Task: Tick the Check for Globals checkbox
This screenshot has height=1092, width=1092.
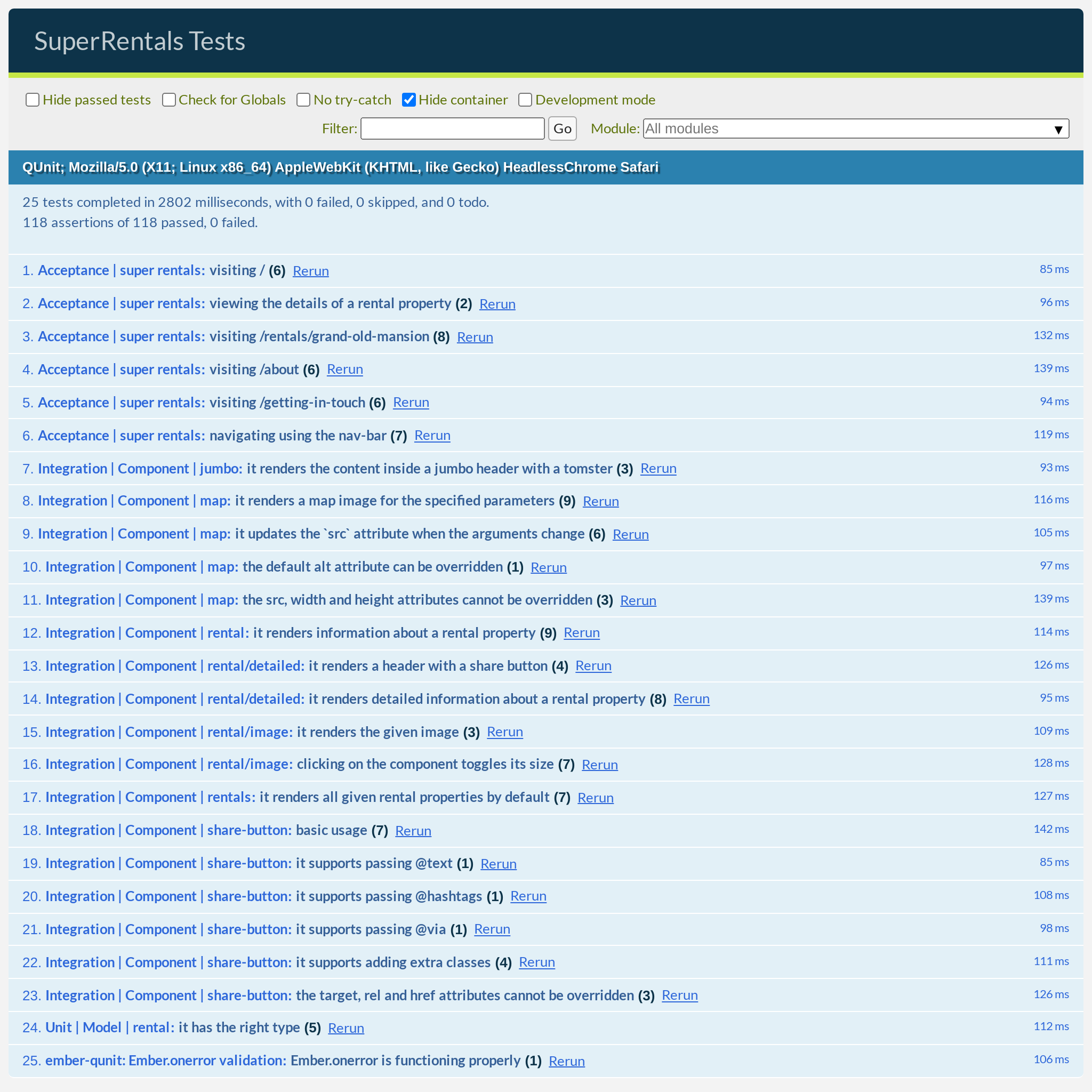Action: tap(168, 100)
